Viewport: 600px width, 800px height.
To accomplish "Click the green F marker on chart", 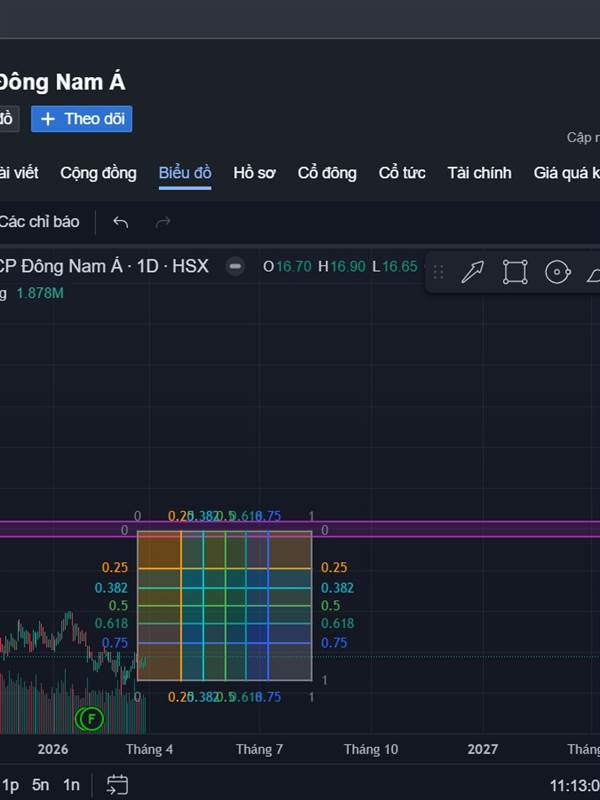I will click(x=91, y=718).
